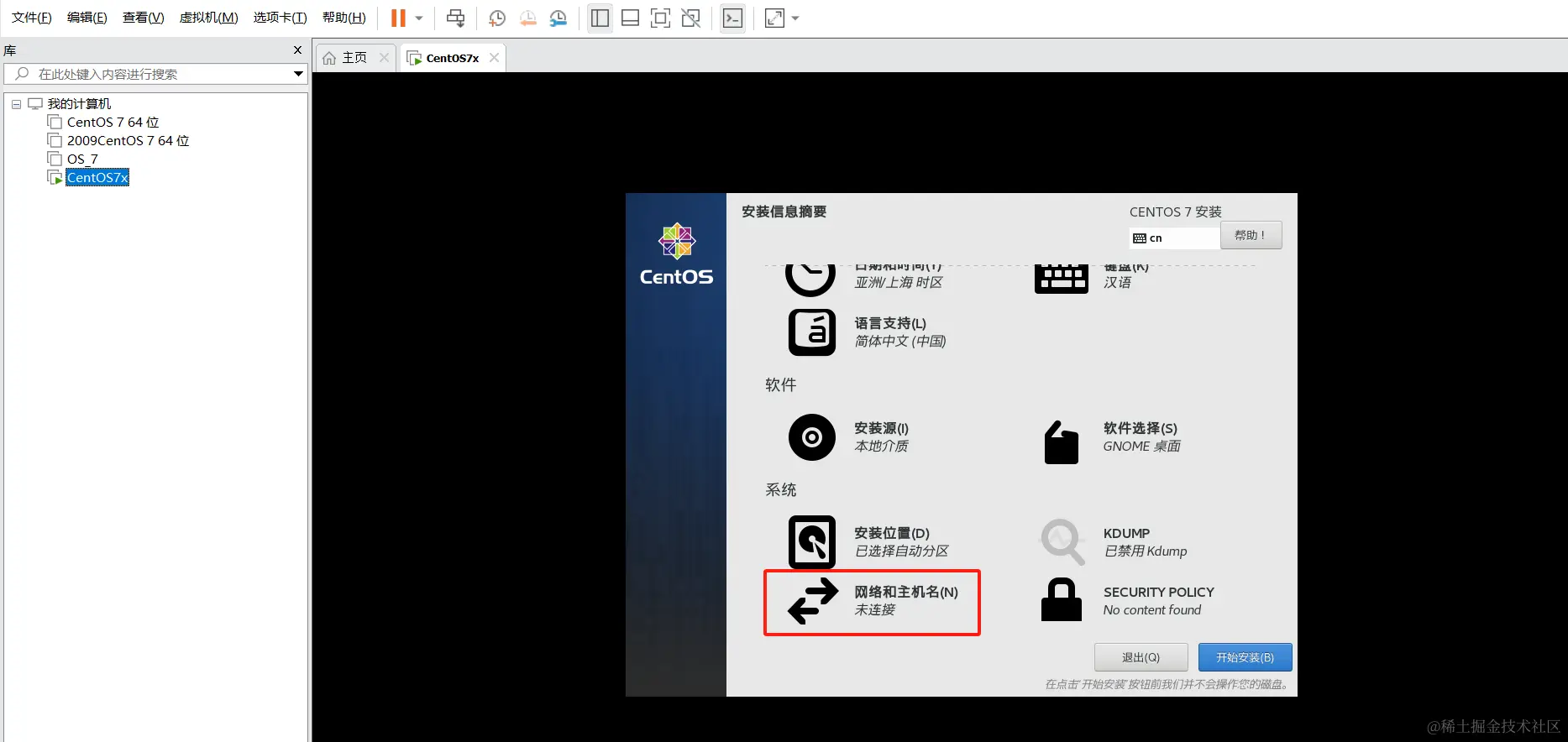Viewport: 1568px width, 742px height.
Task: Take a snapshot of the VM
Action: click(496, 18)
